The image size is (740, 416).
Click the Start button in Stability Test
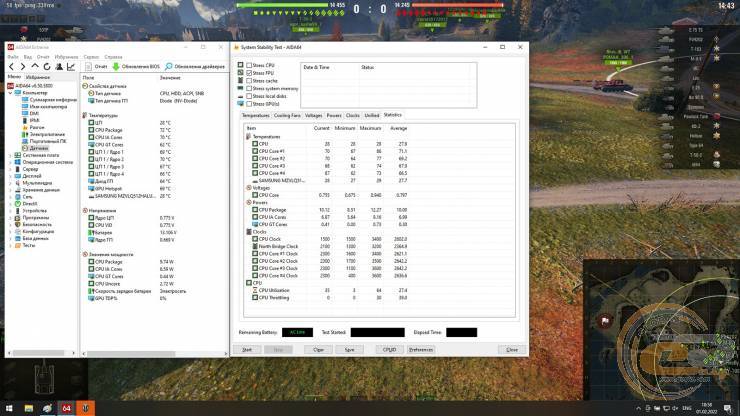click(x=247, y=350)
